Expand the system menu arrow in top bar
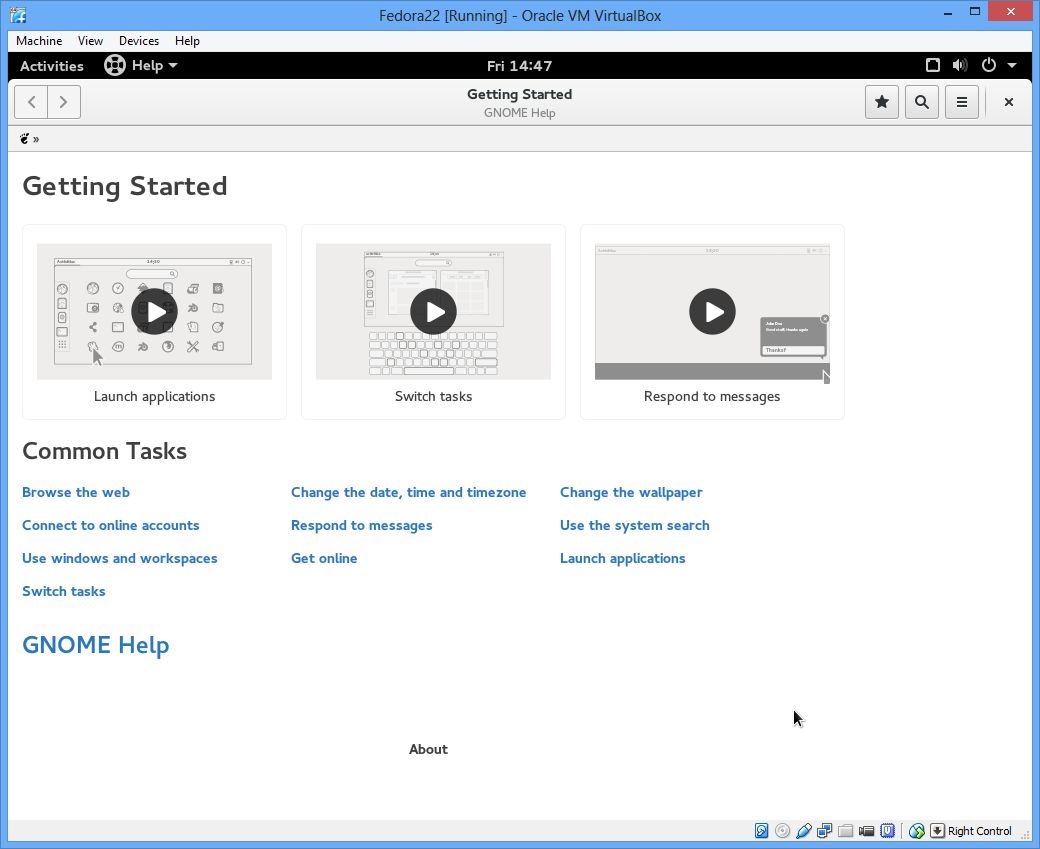The height and width of the screenshot is (849, 1040). tap(1012, 65)
